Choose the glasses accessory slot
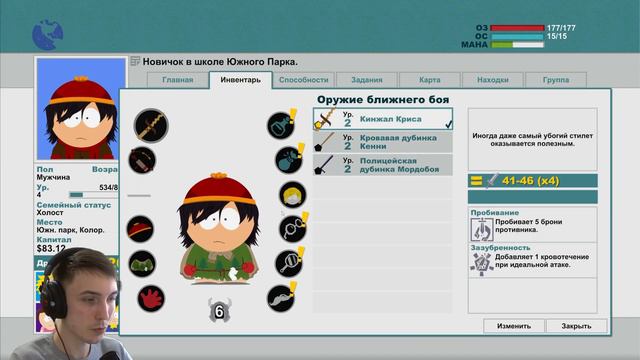Viewport: 640px width, 360px height. pyautogui.click(x=293, y=229)
